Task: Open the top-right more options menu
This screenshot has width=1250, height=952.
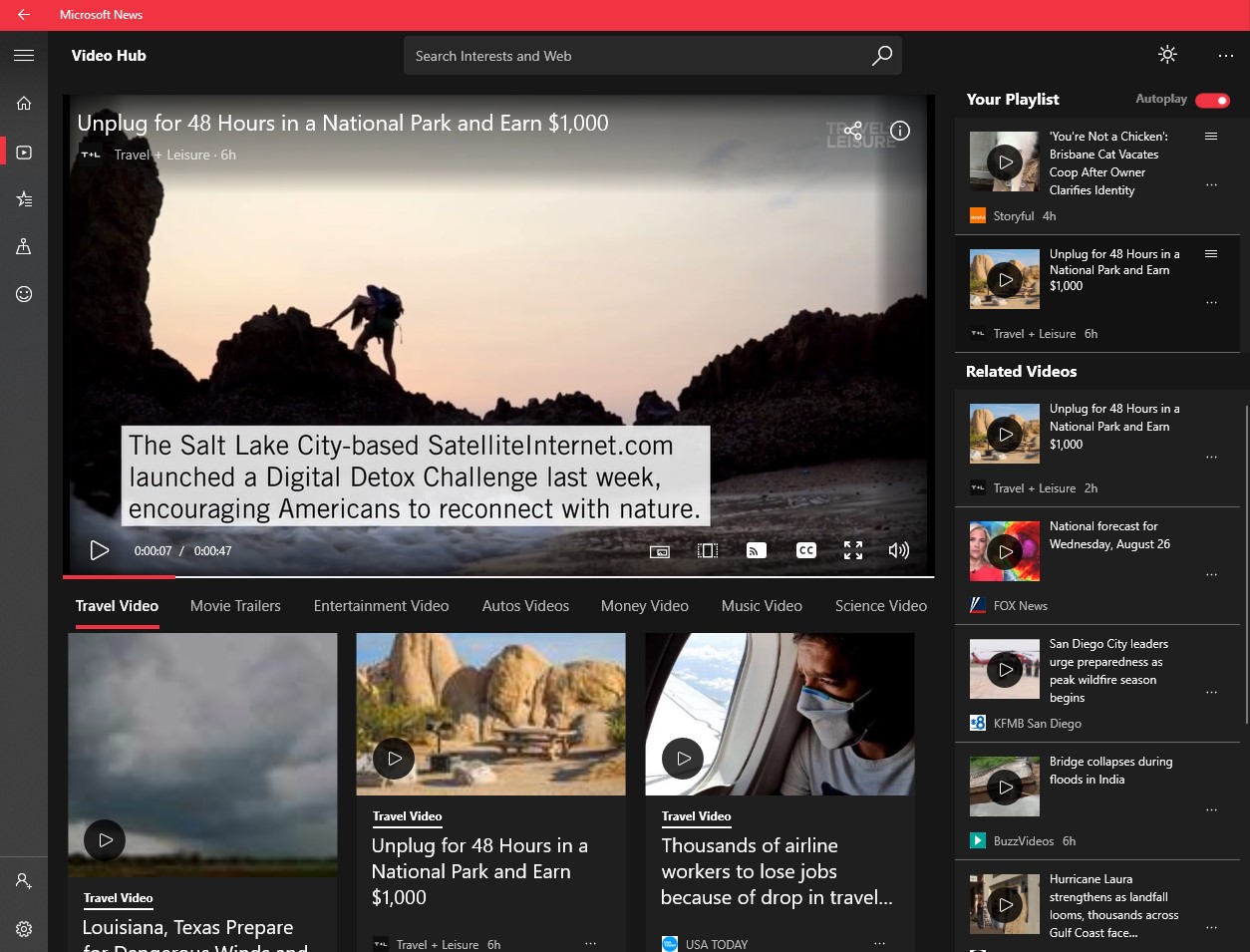Action: [1226, 56]
